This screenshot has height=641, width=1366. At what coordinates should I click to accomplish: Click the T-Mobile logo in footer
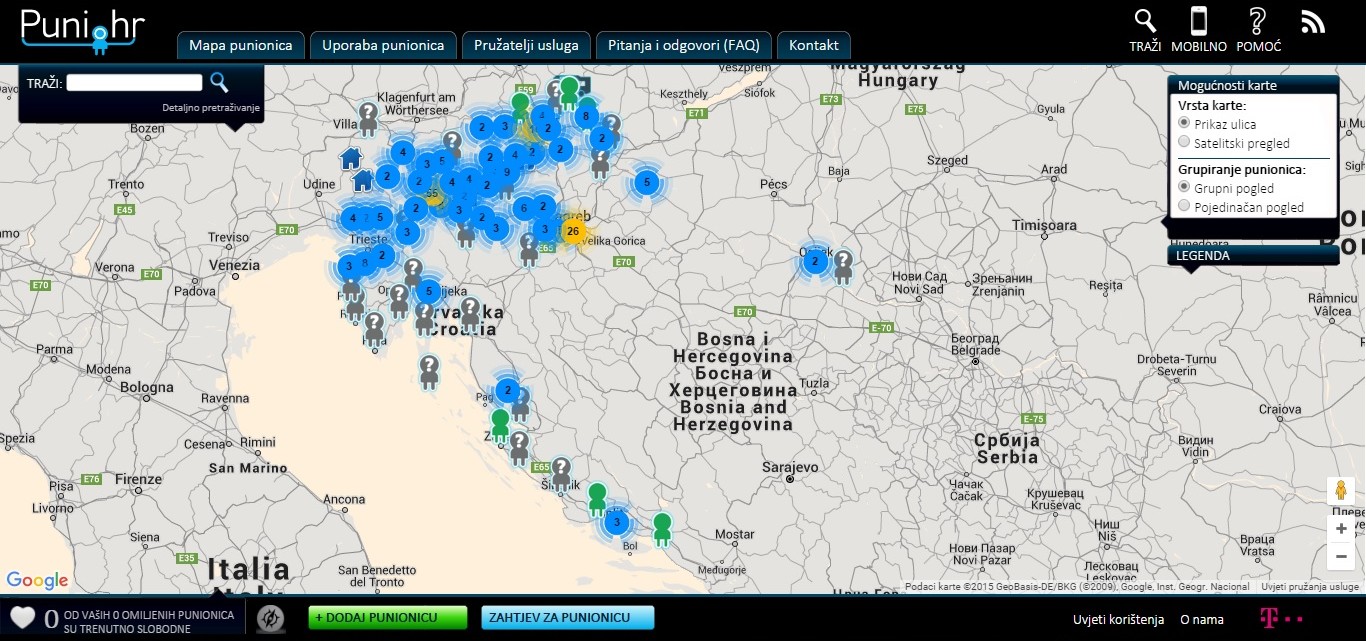(1280, 619)
